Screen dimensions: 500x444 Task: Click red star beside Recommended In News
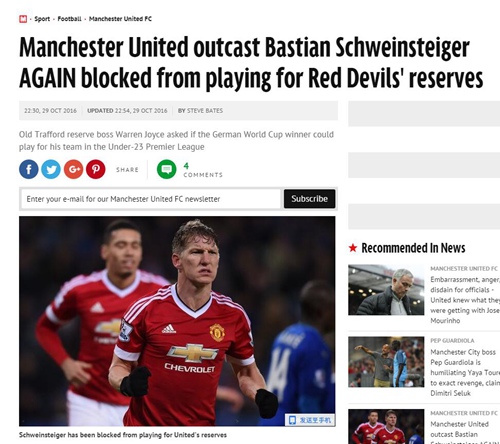click(x=353, y=248)
